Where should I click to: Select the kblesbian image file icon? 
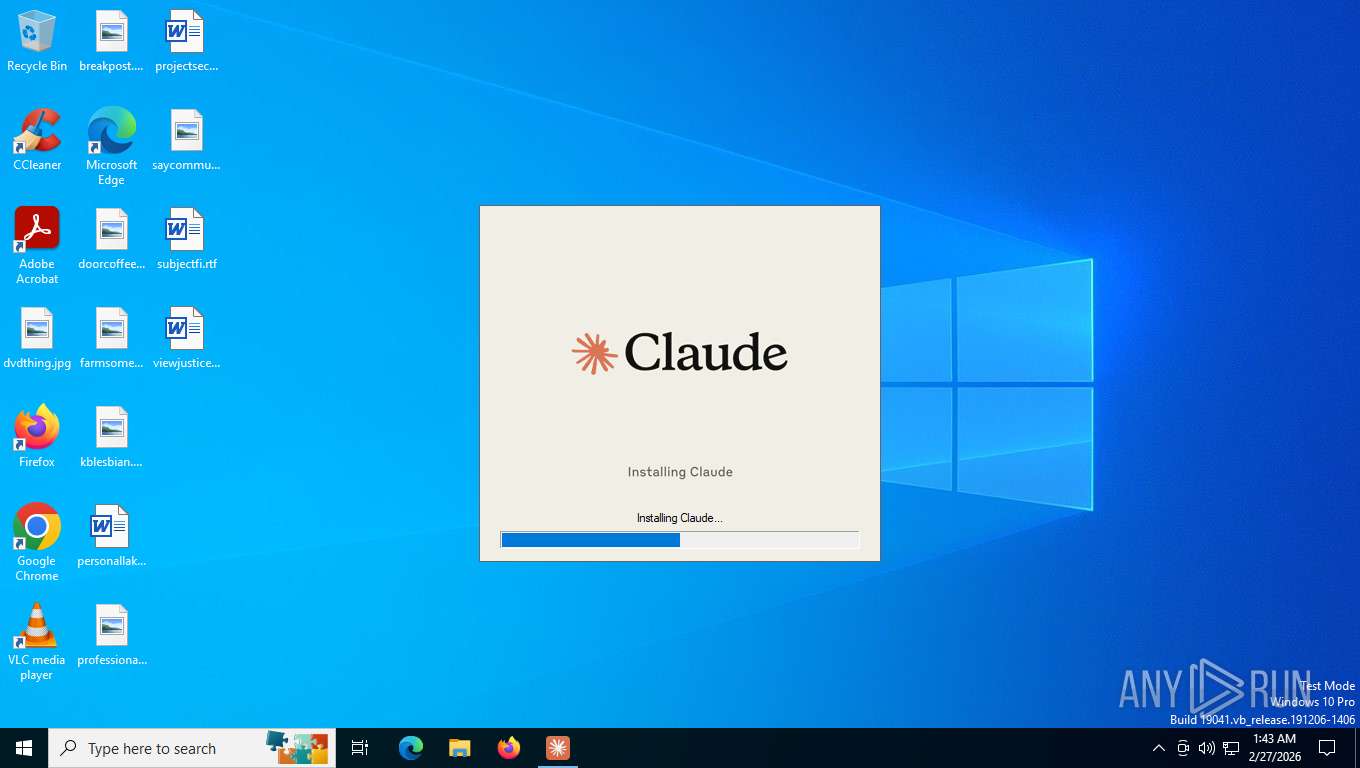(111, 437)
